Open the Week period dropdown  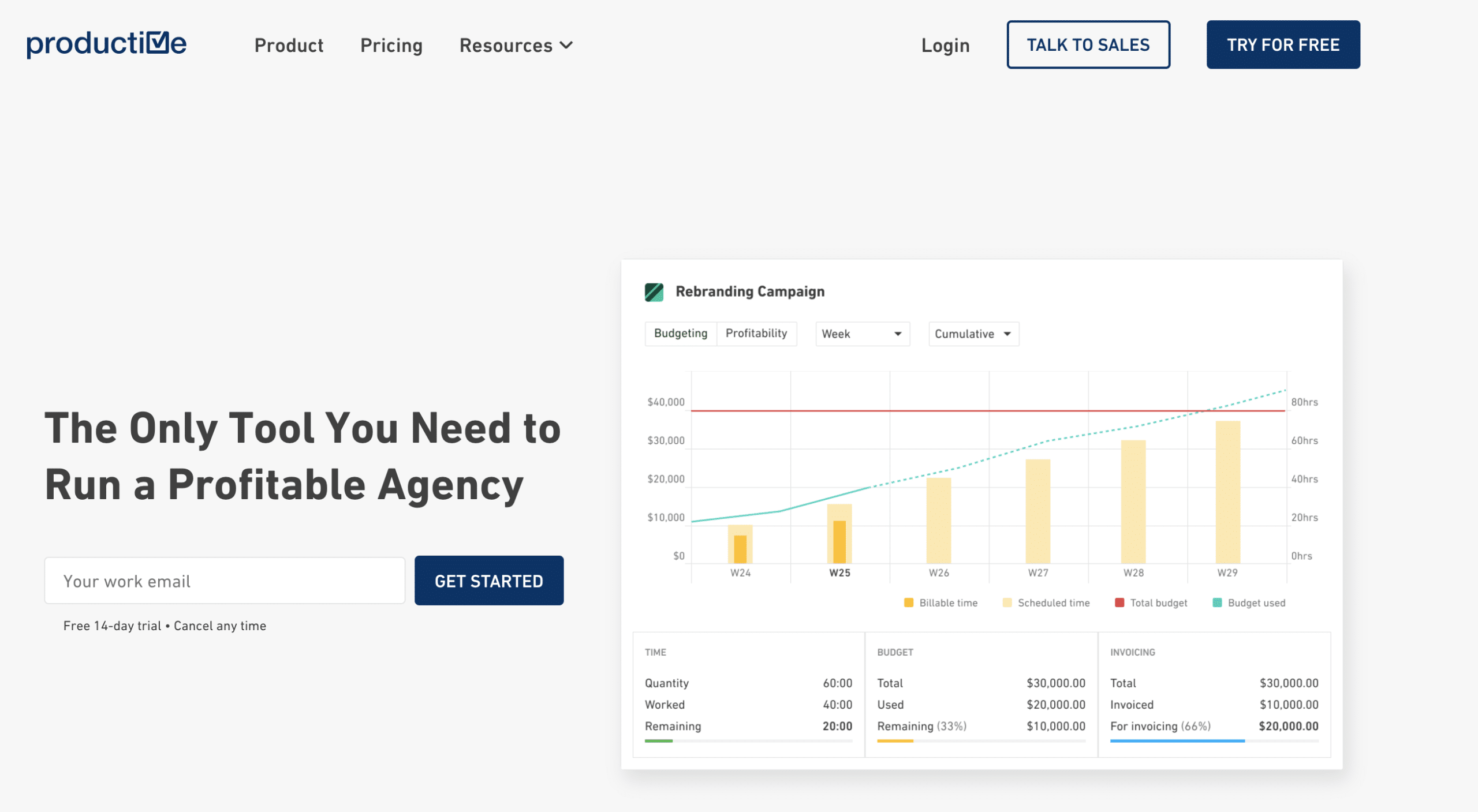click(862, 334)
